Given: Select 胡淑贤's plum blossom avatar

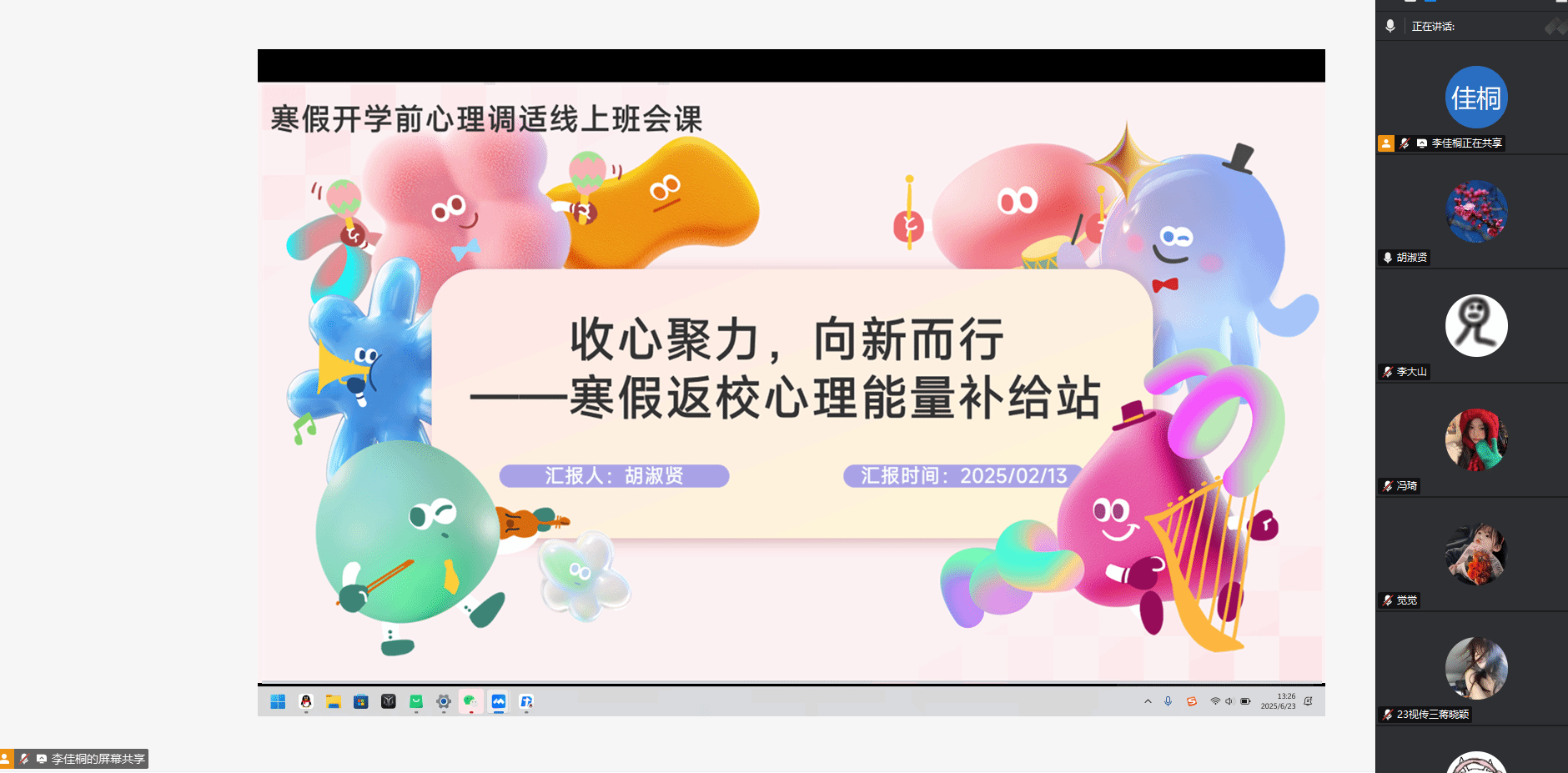Looking at the screenshot, I should (1476, 212).
